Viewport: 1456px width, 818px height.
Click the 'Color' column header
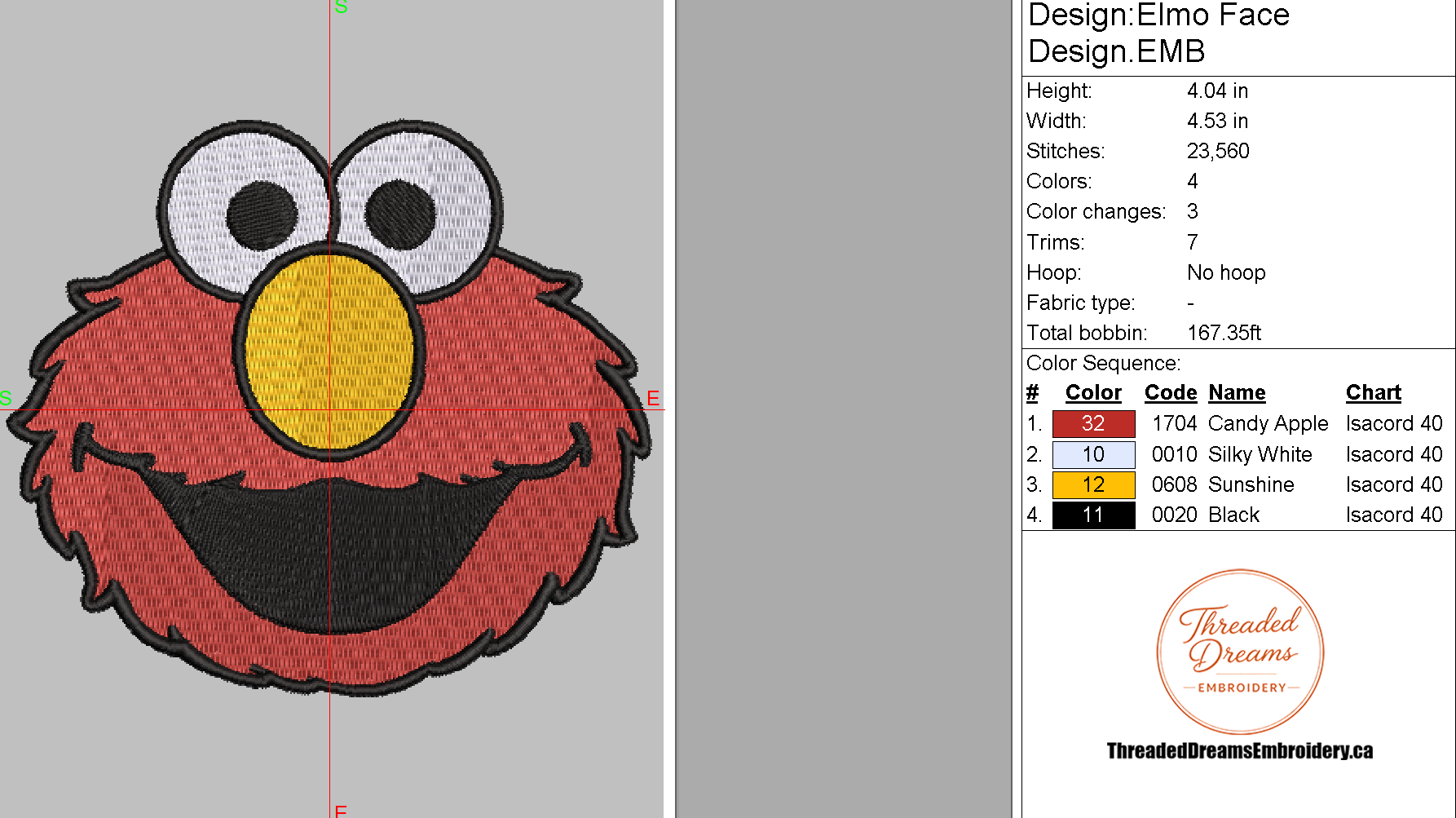(1093, 392)
